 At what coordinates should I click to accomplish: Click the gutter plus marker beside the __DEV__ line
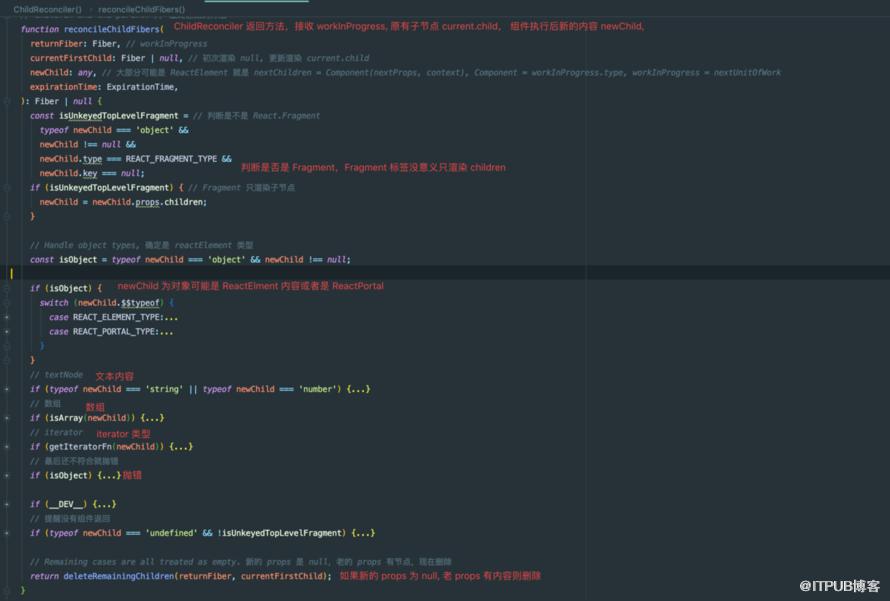tap(7, 505)
